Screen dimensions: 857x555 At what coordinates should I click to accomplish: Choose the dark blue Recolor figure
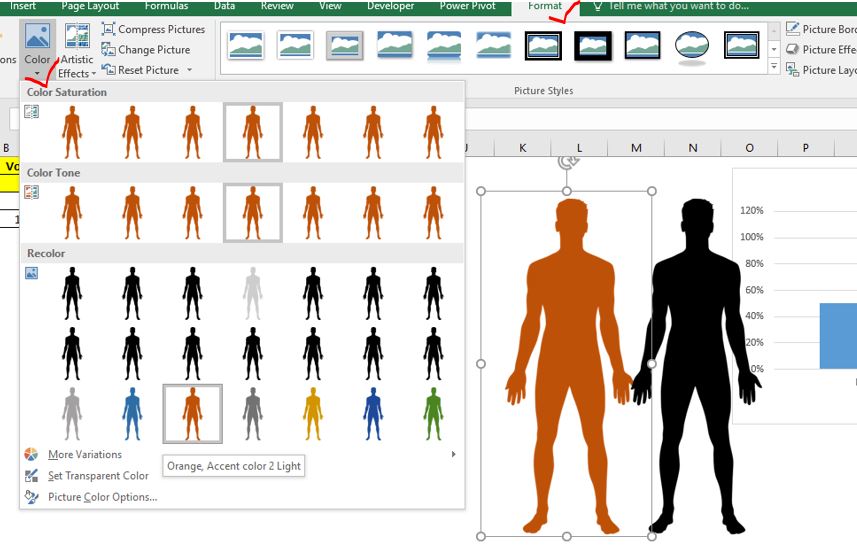point(373,414)
